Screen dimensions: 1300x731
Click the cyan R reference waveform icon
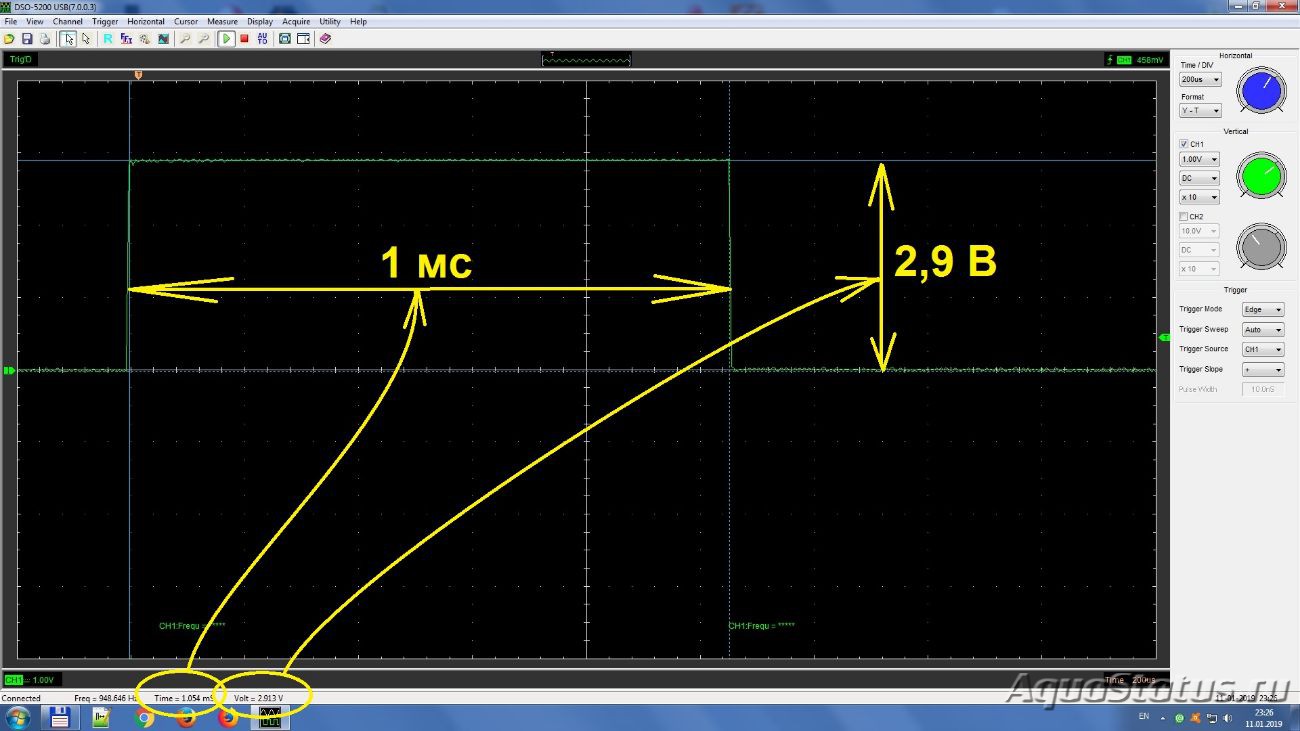(x=108, y=39)
